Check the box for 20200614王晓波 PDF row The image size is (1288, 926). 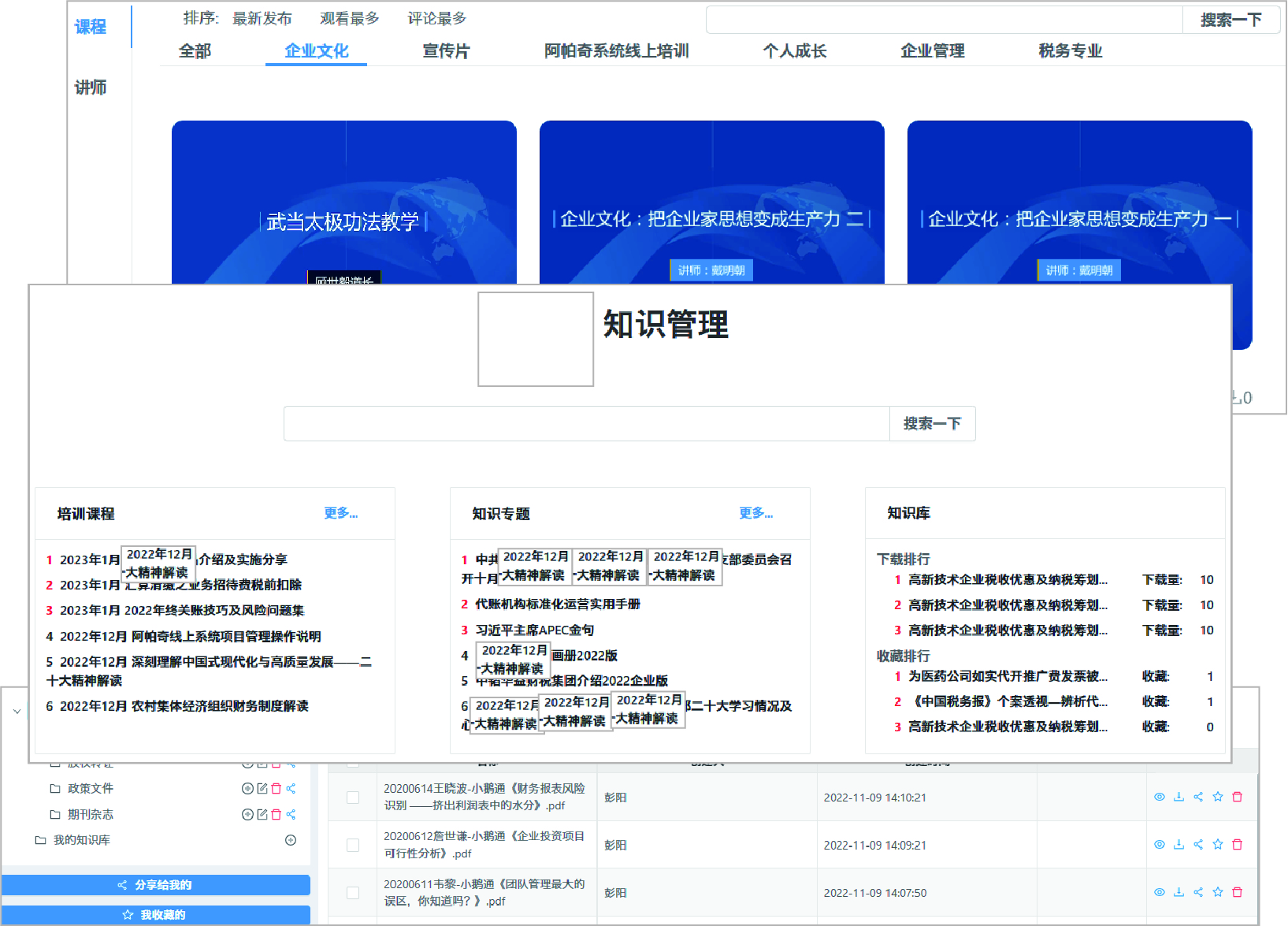tap(353, 798)
